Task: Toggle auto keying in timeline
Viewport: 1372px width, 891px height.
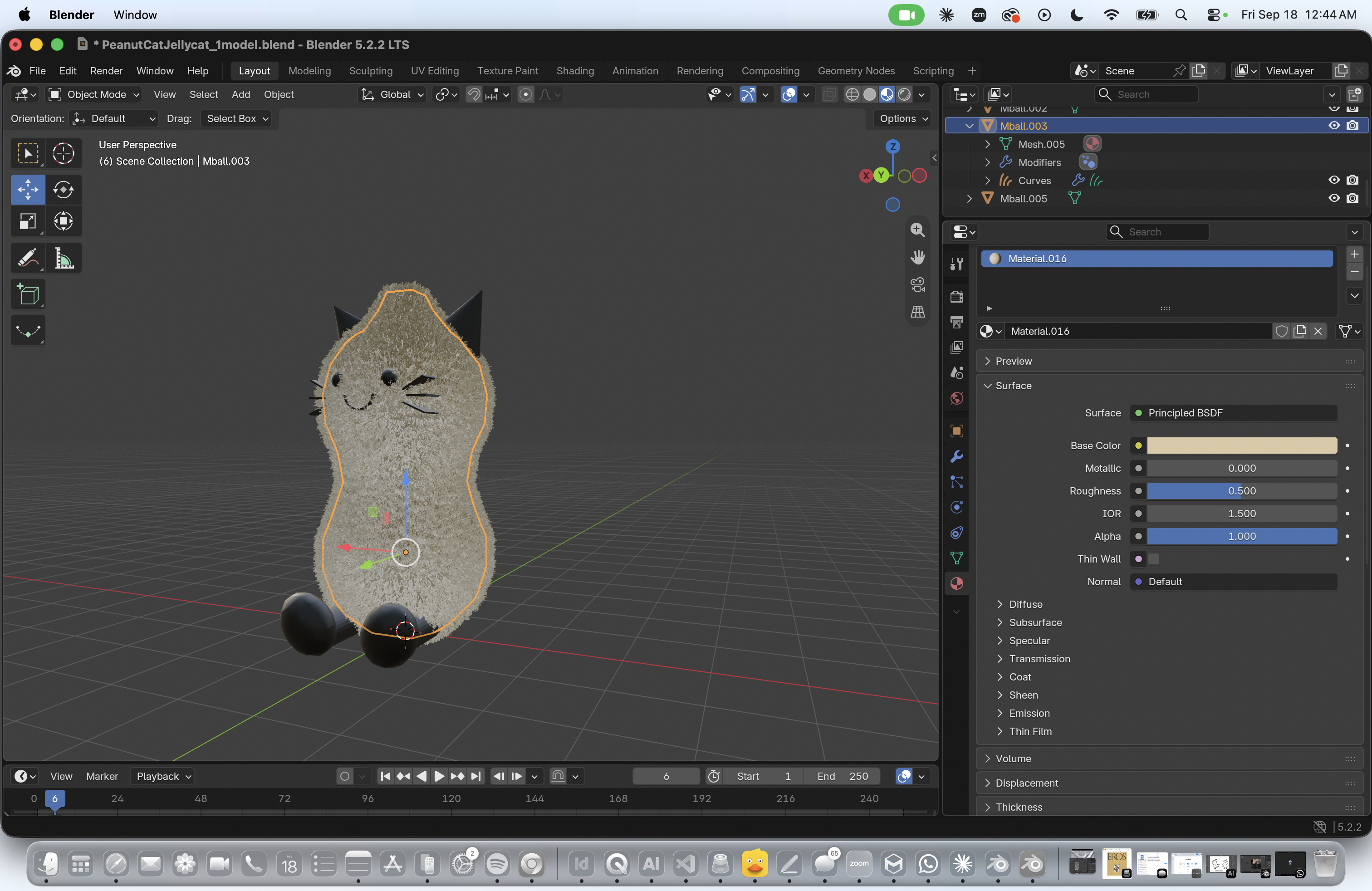Action: click(x=345, y=776)
